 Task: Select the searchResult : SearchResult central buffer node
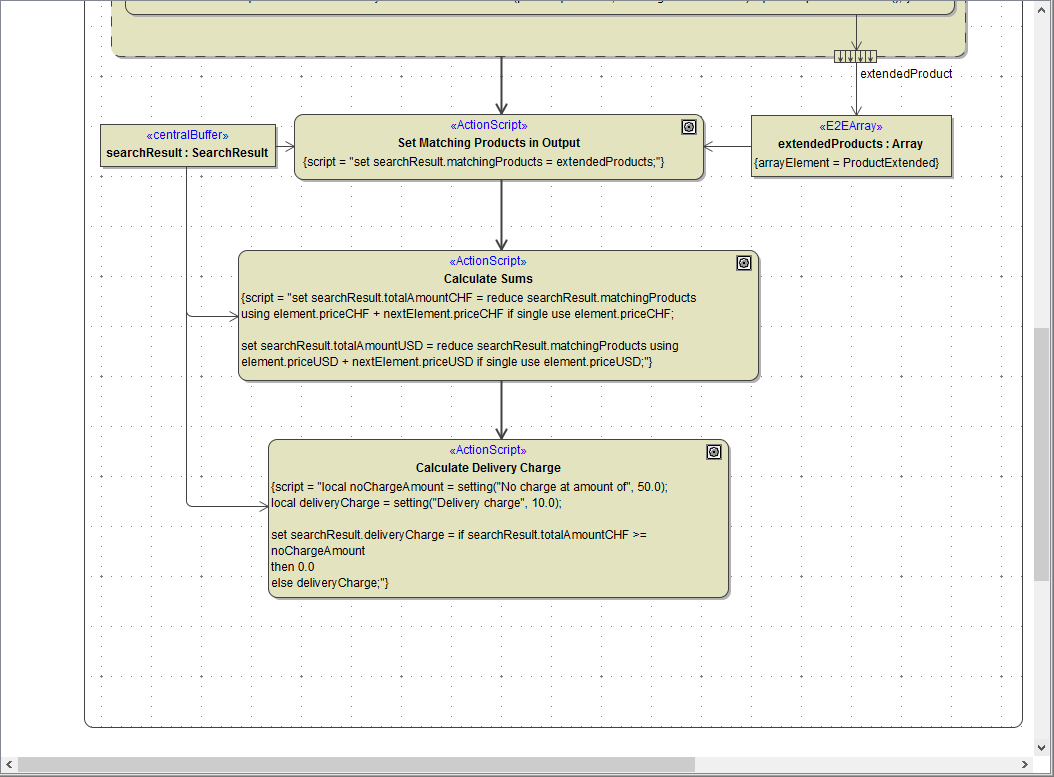[x=187, y=147]
